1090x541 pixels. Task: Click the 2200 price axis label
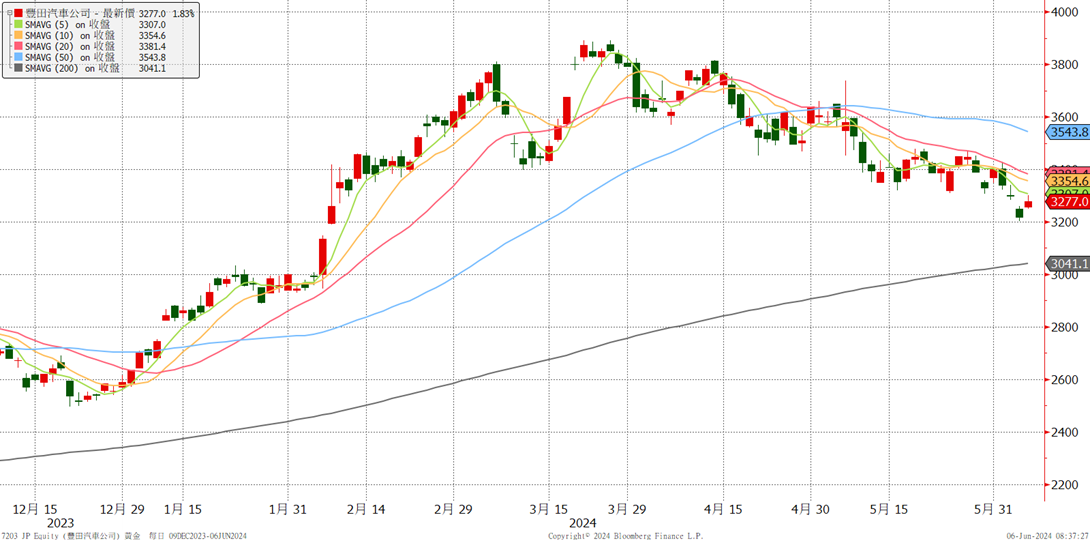(x=1064, y=485)
